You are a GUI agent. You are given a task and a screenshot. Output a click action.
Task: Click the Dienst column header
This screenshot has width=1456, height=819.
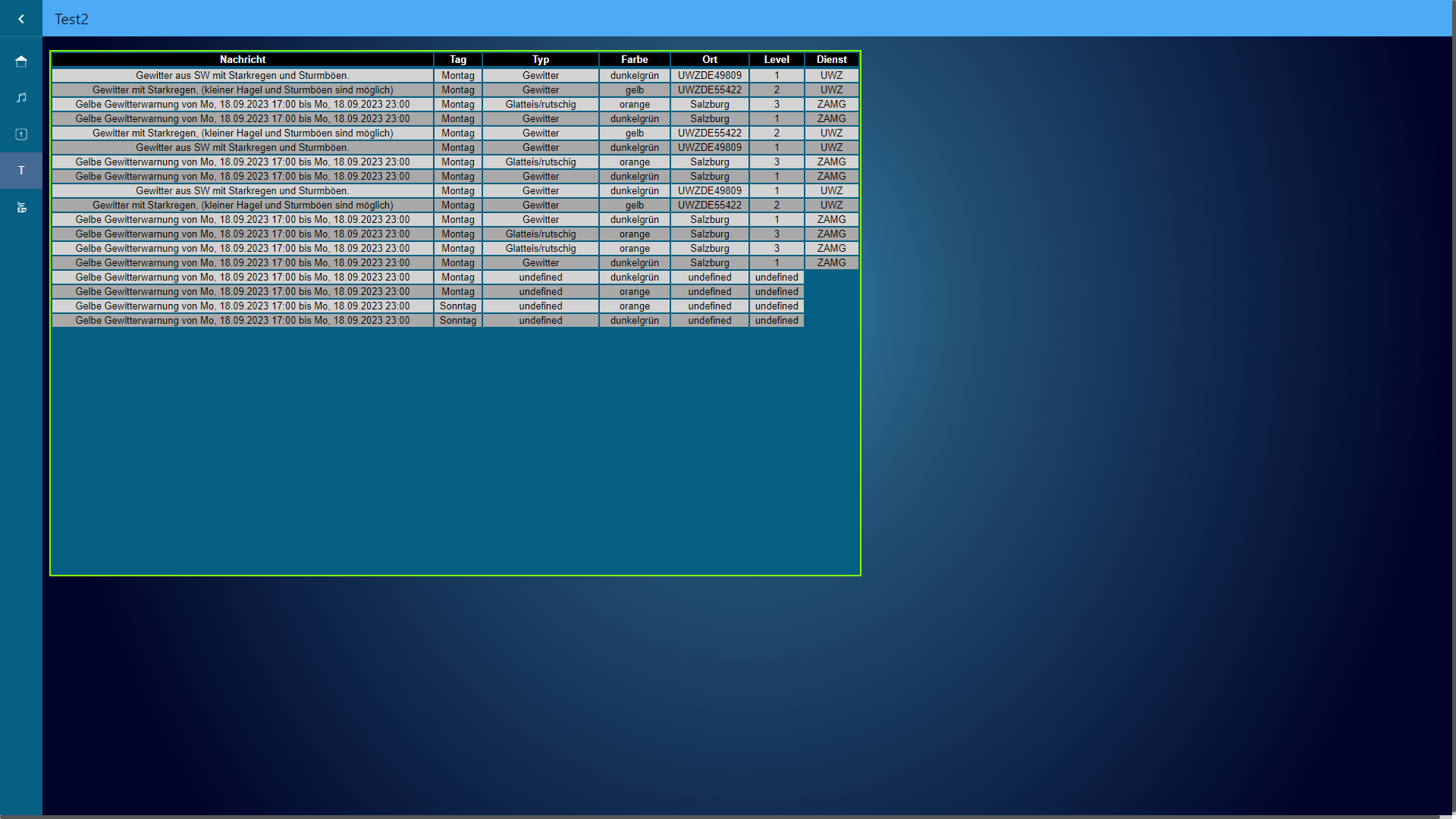coord(832,59)
